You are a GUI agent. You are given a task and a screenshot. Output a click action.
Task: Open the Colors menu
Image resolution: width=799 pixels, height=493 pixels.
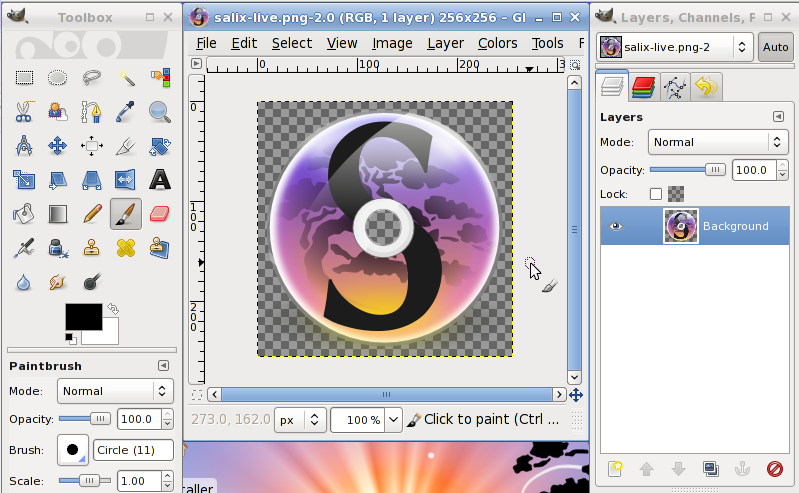coord(497,43)
